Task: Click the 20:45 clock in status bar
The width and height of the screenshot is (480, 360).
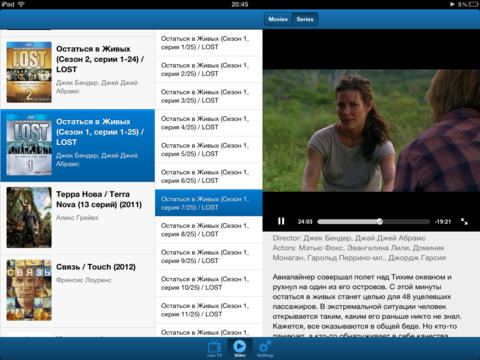Action: click(x=240, y=4)
